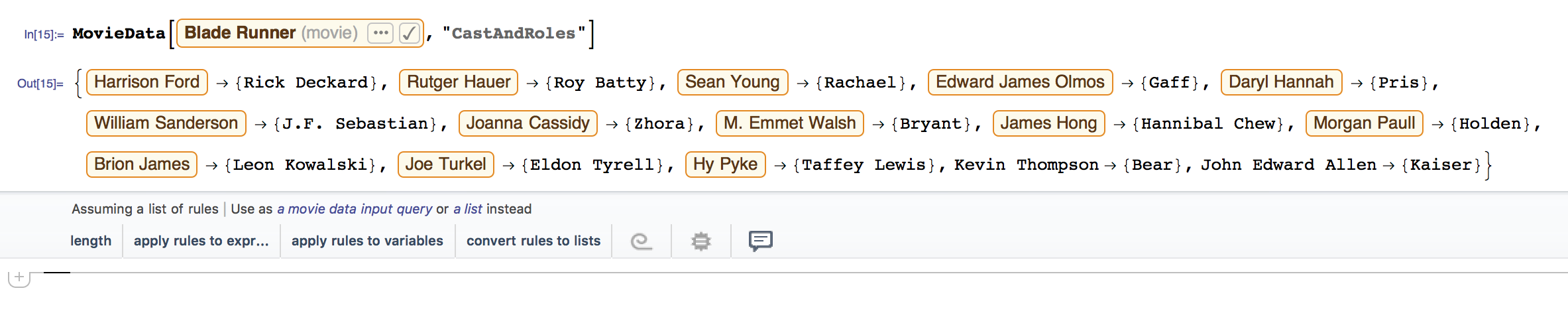1568x333 pixels.
Task: Click the Leon Kowalski role text
Action: [300, 165]
